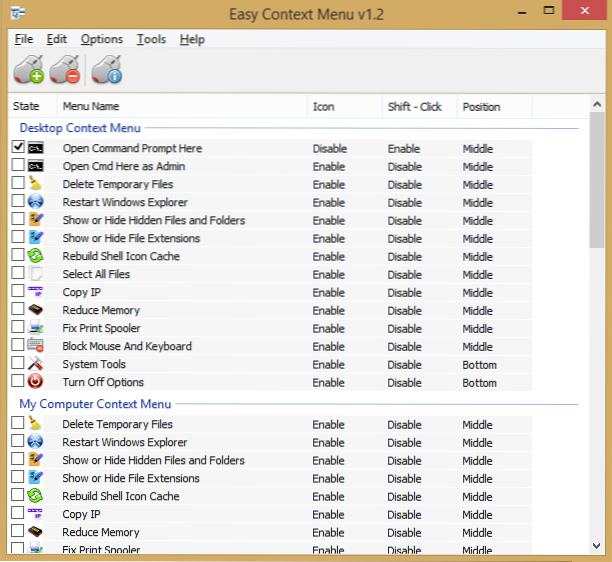
Task: Click the Open Command Prompt Here console icon
Action: [x=36, y=148]
